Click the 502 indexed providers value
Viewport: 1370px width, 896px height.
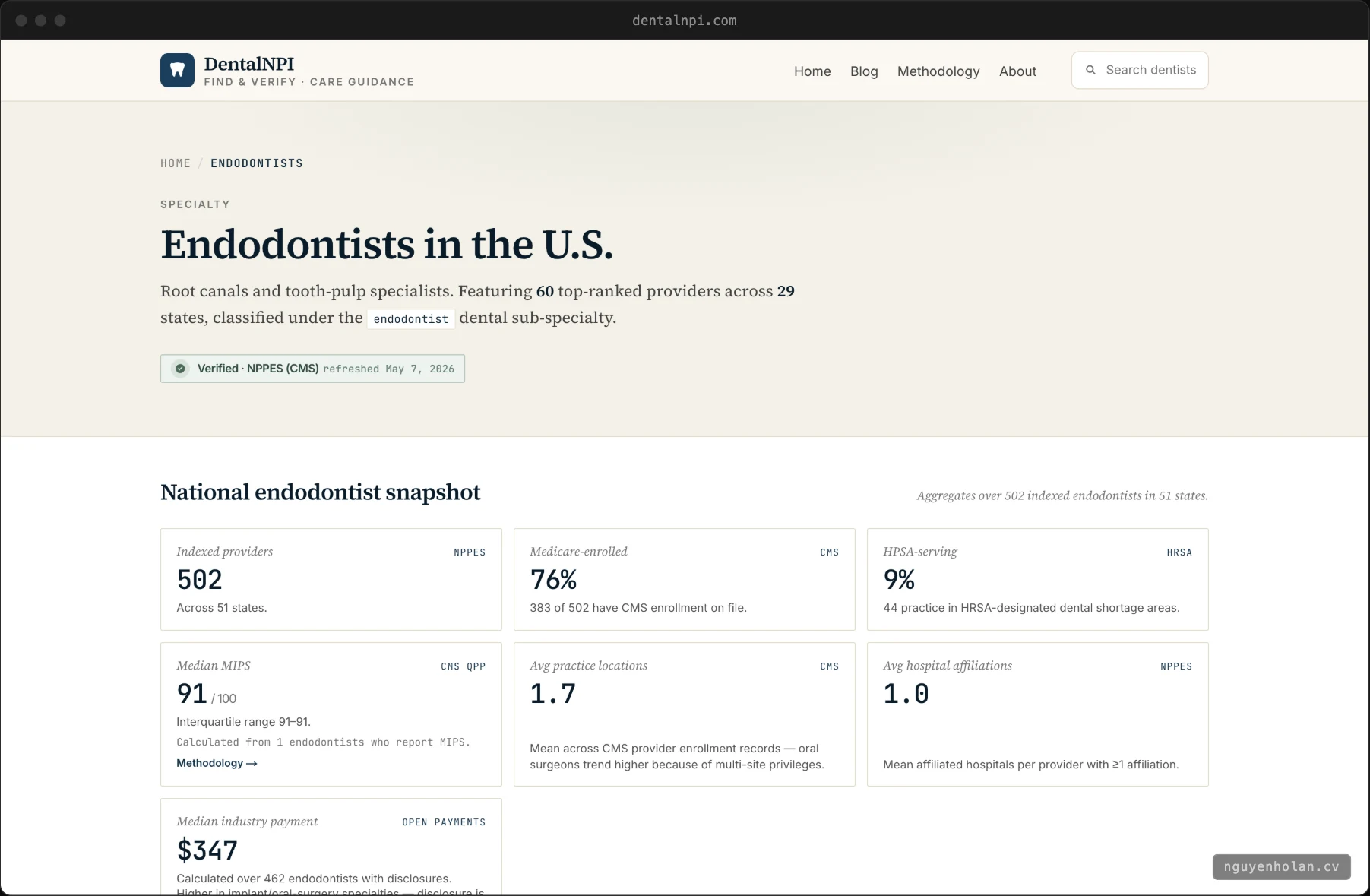200,580
